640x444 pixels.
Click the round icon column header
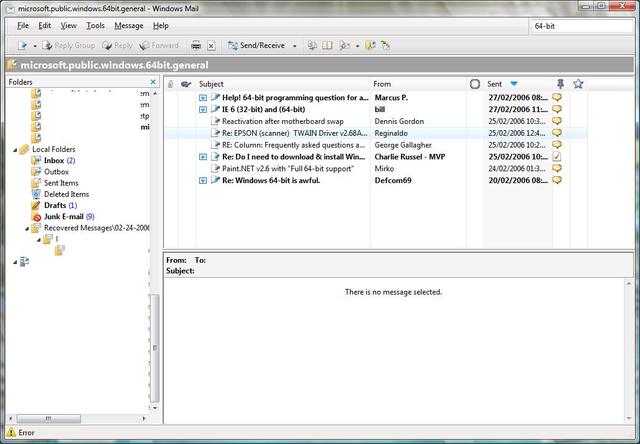(475, 84)
